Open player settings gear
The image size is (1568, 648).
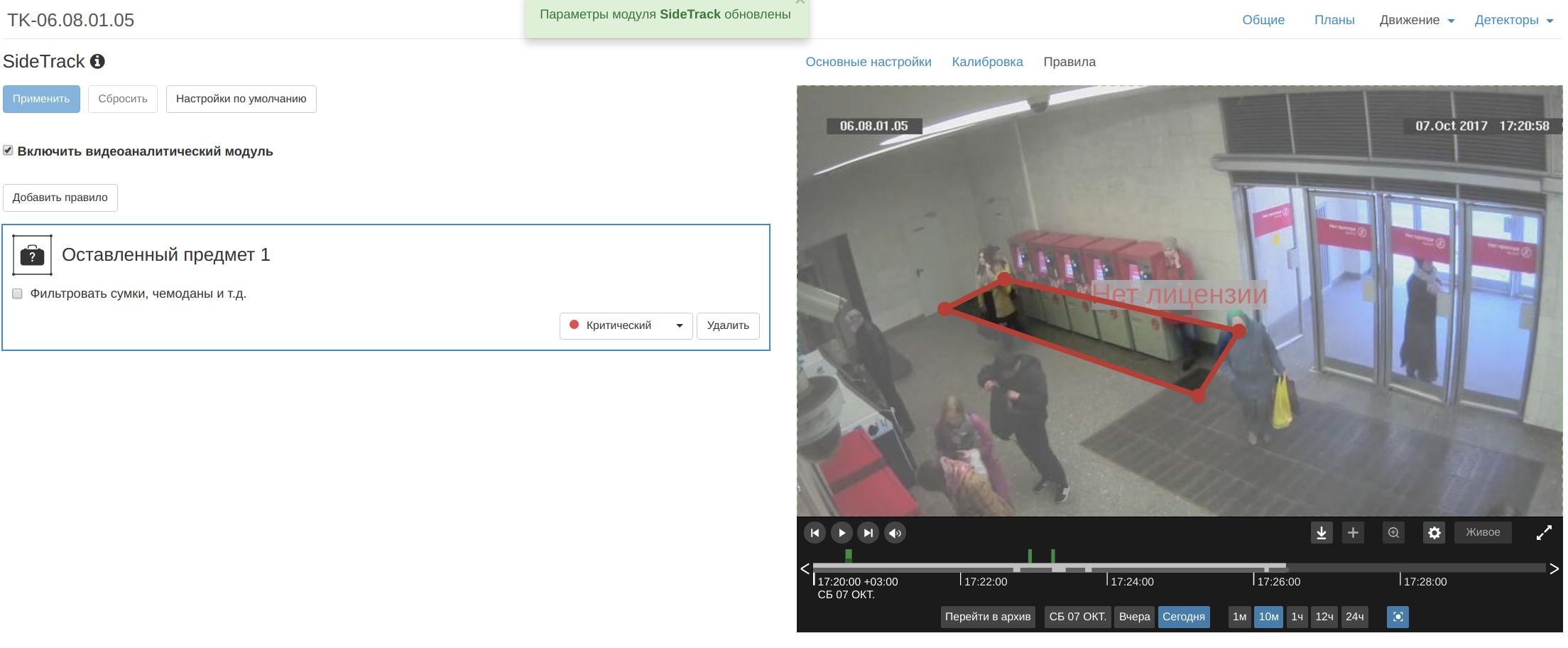click(x=1434, y=533)
